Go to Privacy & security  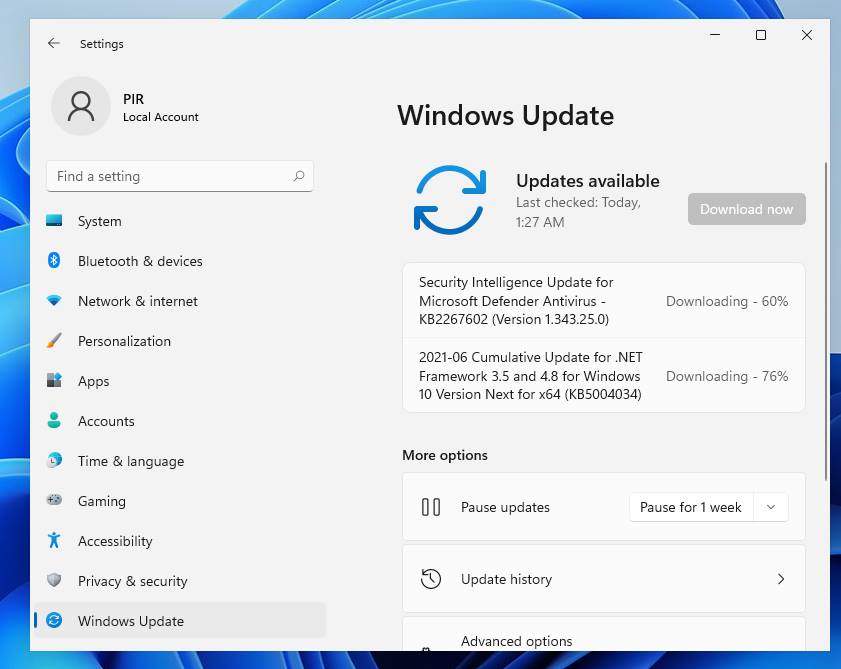pyautogui.click(x=180, y=580)
